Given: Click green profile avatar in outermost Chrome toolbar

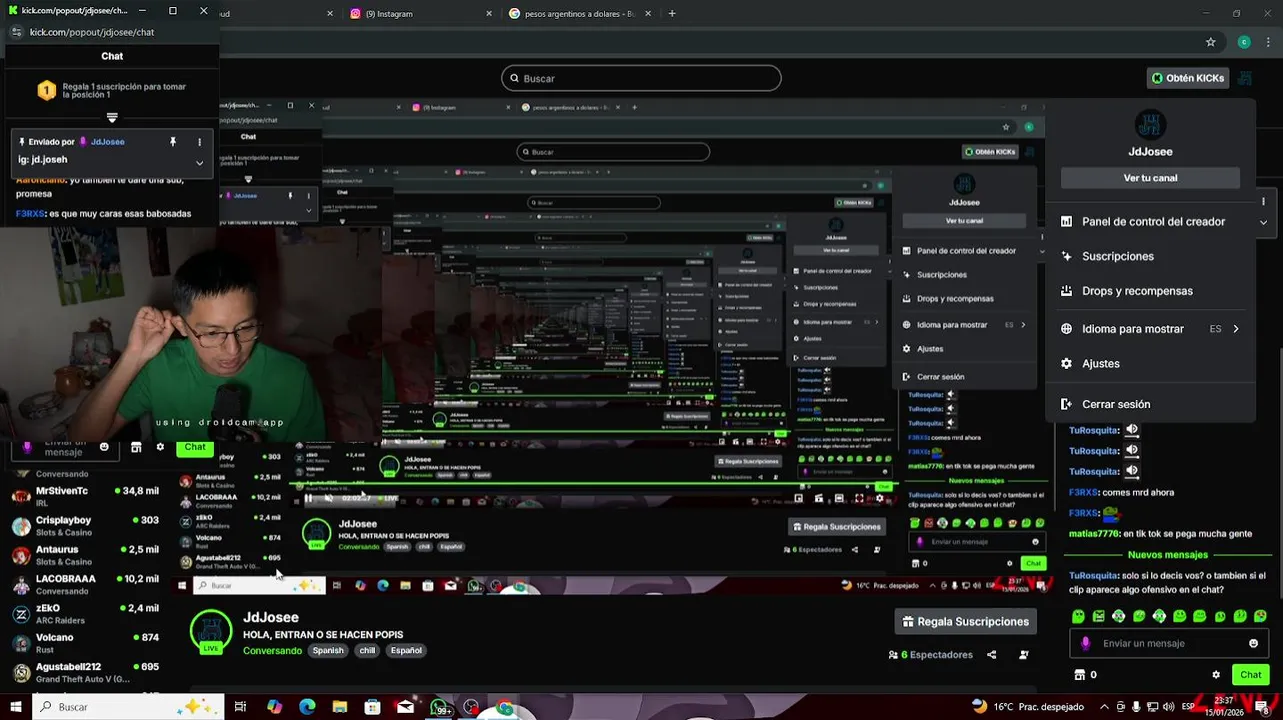Looking at the screenshot, I should pyautogui.click(x=1244, y=42).
